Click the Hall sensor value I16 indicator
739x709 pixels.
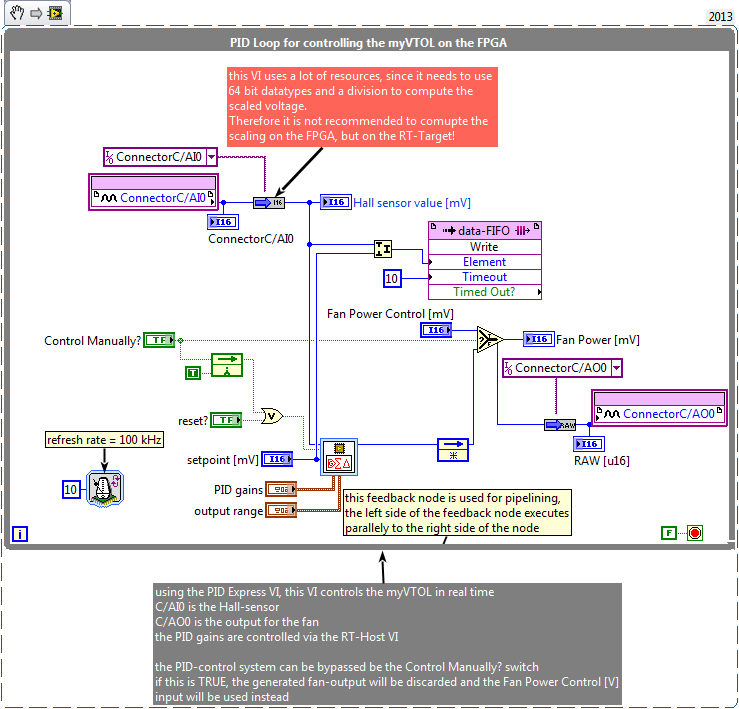click(x=336, y=202)
